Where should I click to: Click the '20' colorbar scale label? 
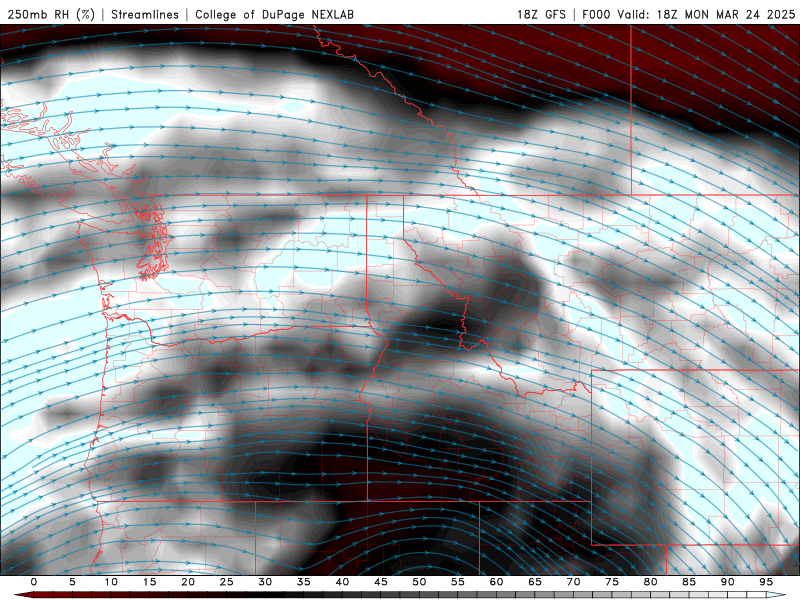pos(188,582)
